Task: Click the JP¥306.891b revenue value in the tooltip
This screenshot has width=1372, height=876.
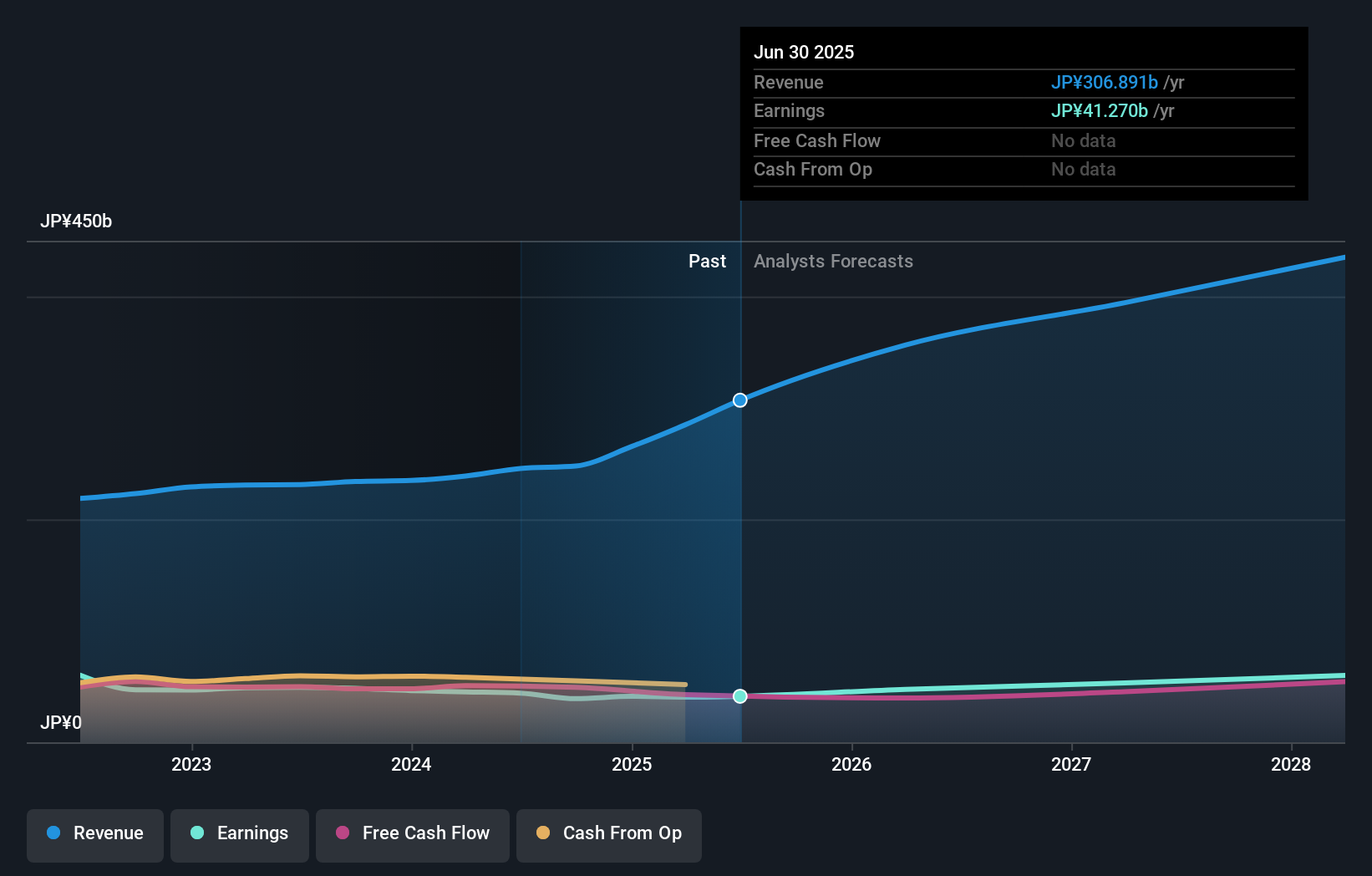Action: [x=1103, y=82]
